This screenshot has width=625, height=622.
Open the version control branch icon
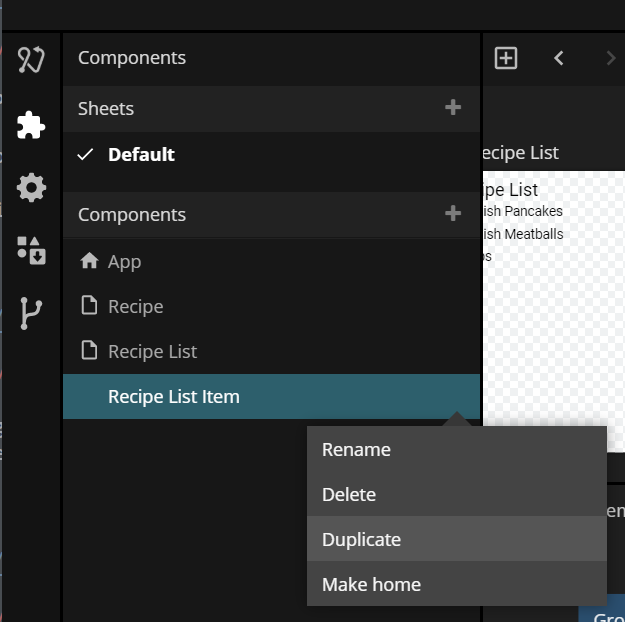click(31, 313)
